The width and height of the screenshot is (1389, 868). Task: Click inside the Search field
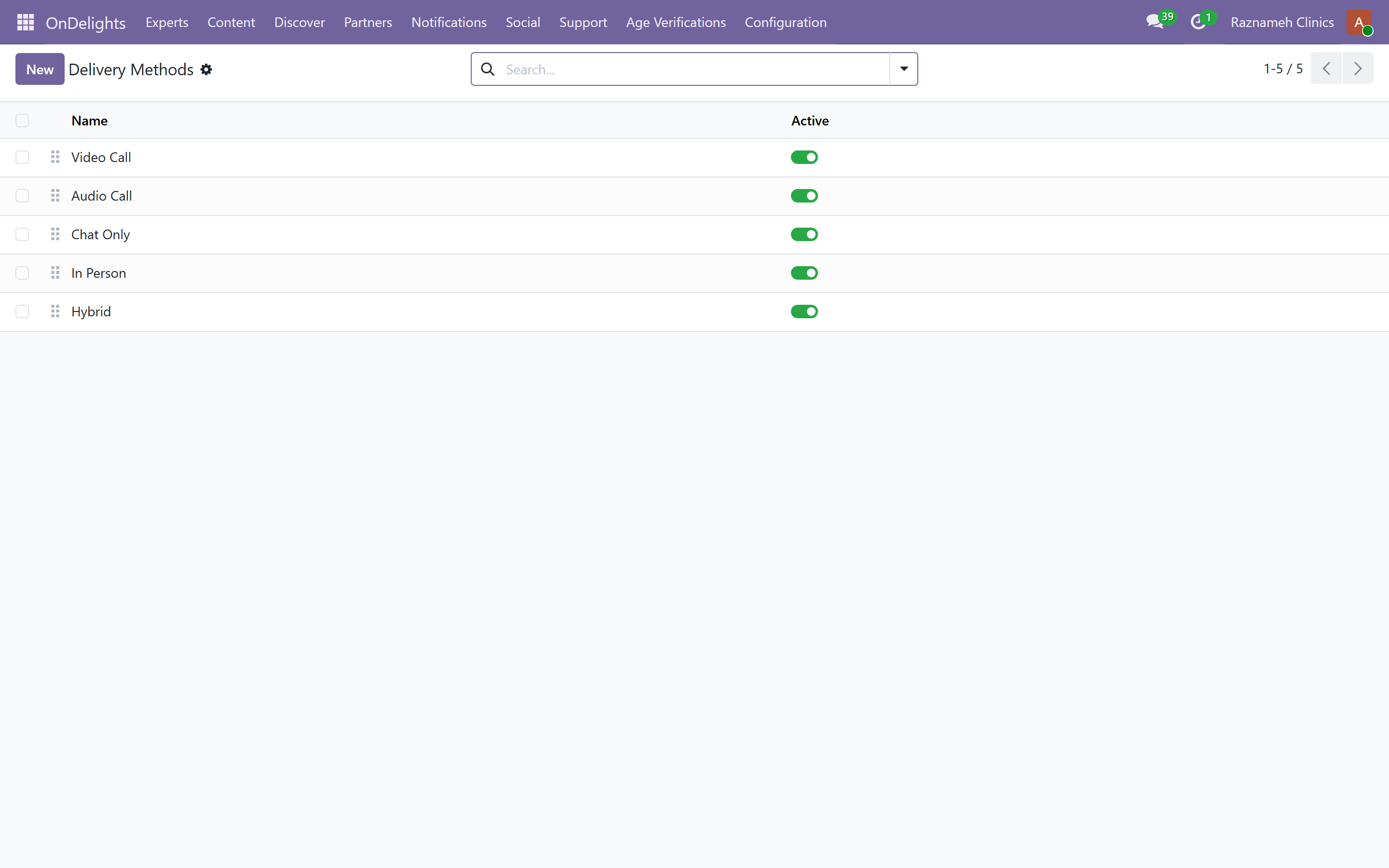pyautogui.click(x=694, y=69)
